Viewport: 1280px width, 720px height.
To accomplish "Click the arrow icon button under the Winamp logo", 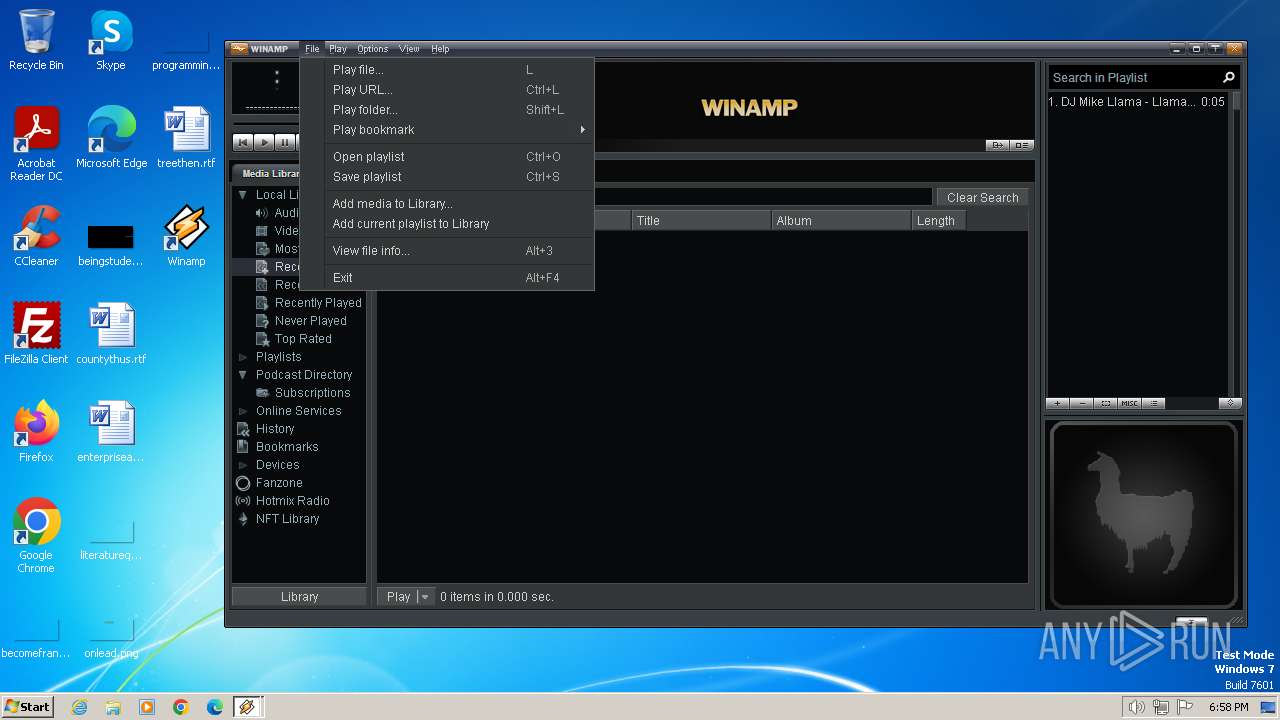I will coord(997,145).
